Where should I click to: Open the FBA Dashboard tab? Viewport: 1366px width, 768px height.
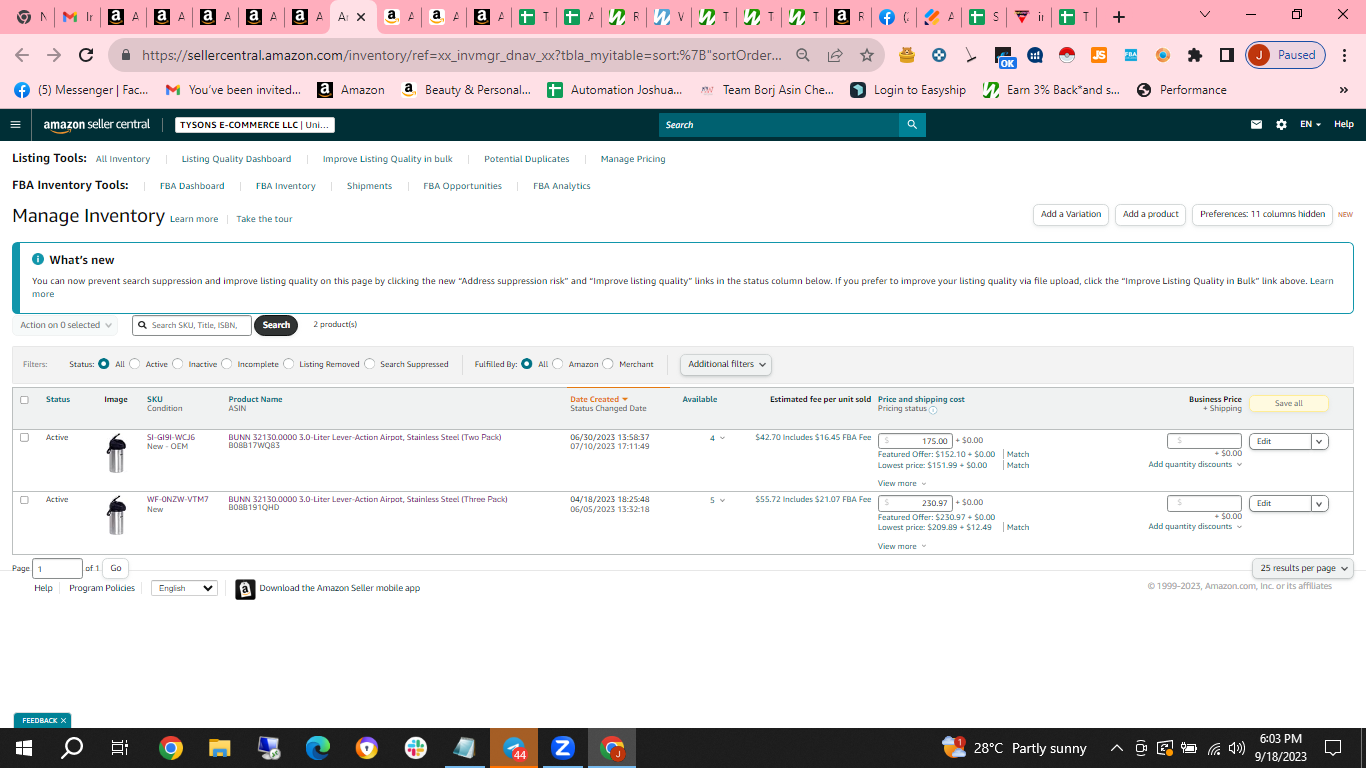coord(192,186)
